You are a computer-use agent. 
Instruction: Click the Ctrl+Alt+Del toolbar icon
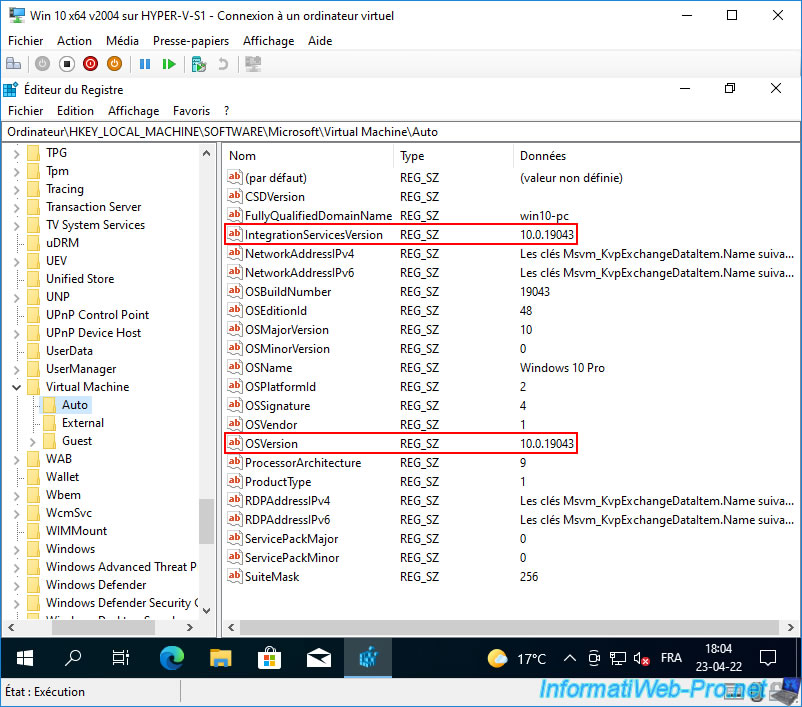pos(13,64)
